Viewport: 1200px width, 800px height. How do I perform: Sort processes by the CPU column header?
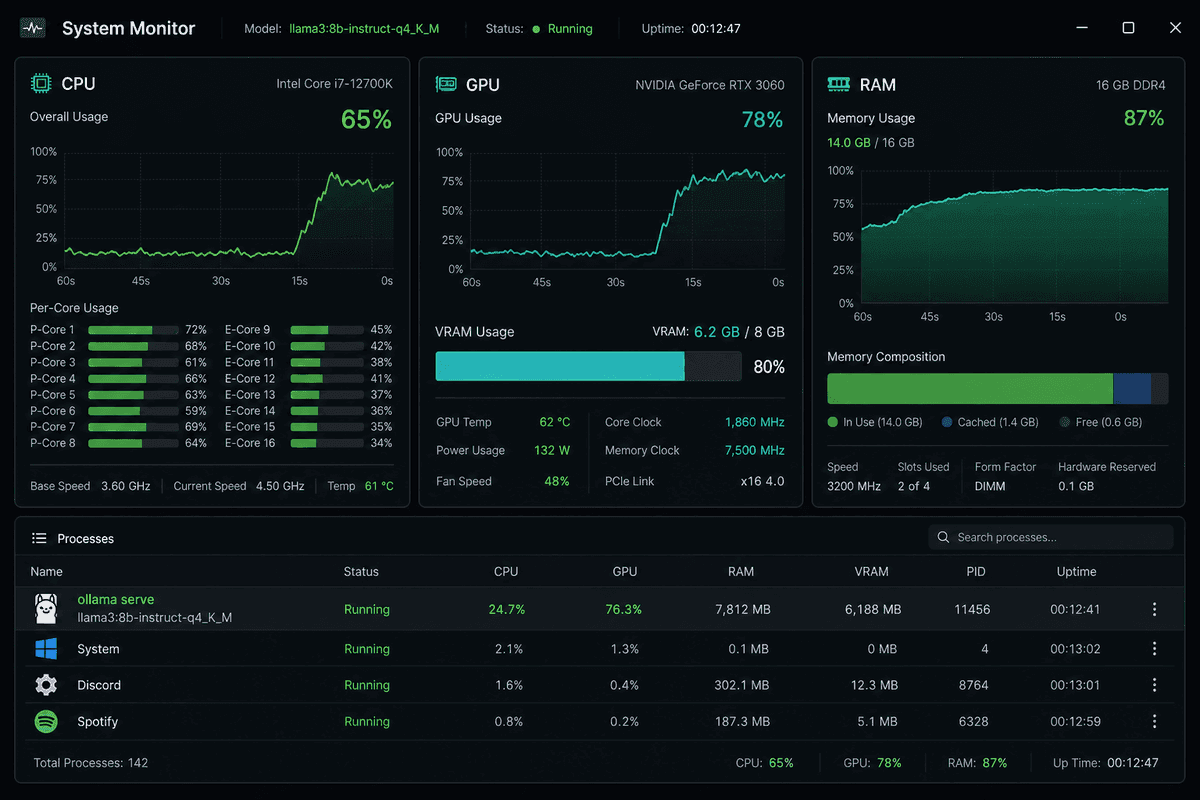click(x=506, y=572)
